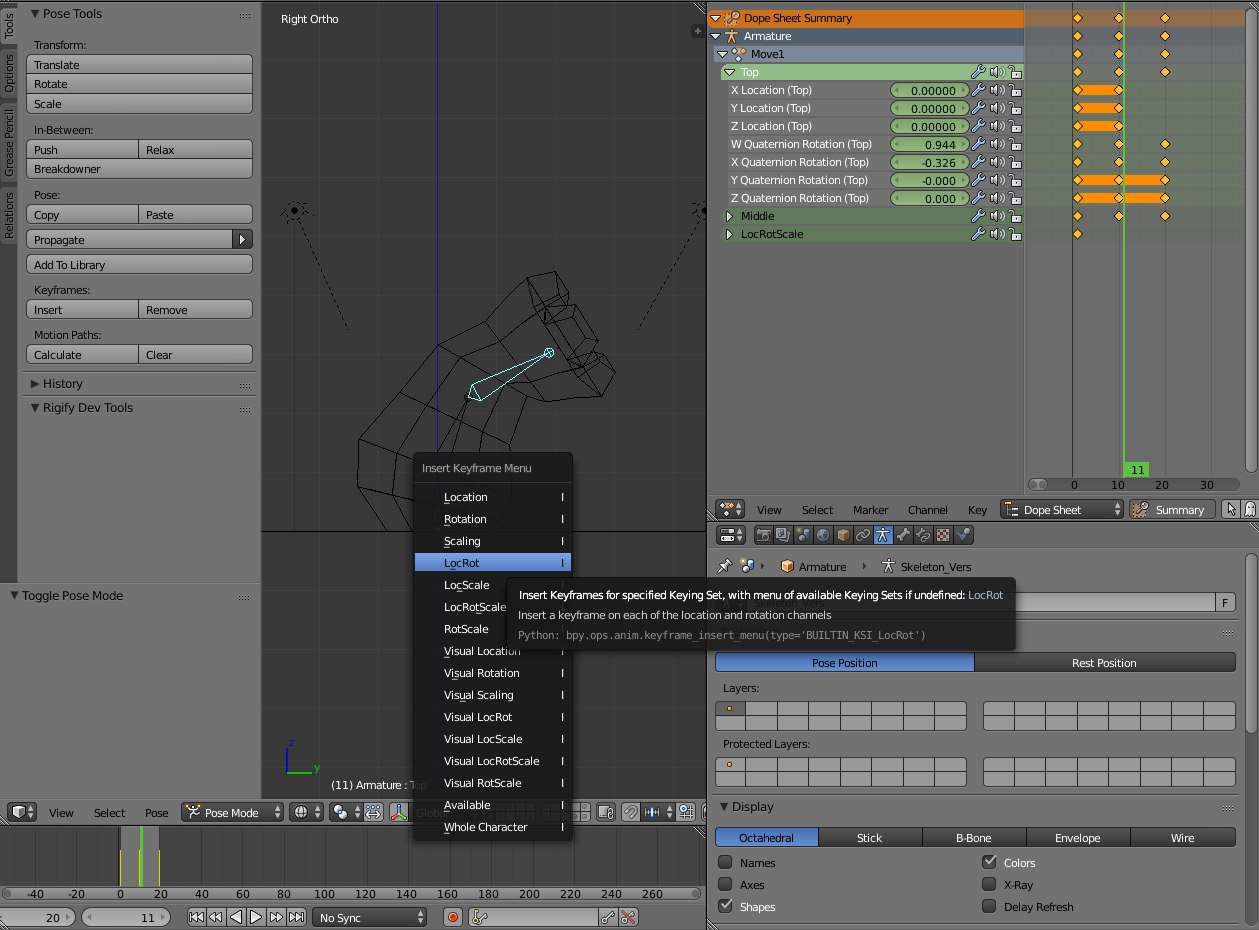Click the 3D manipulator axes icon
This screenshot has height=930, width=1259.
pos(398,812)
